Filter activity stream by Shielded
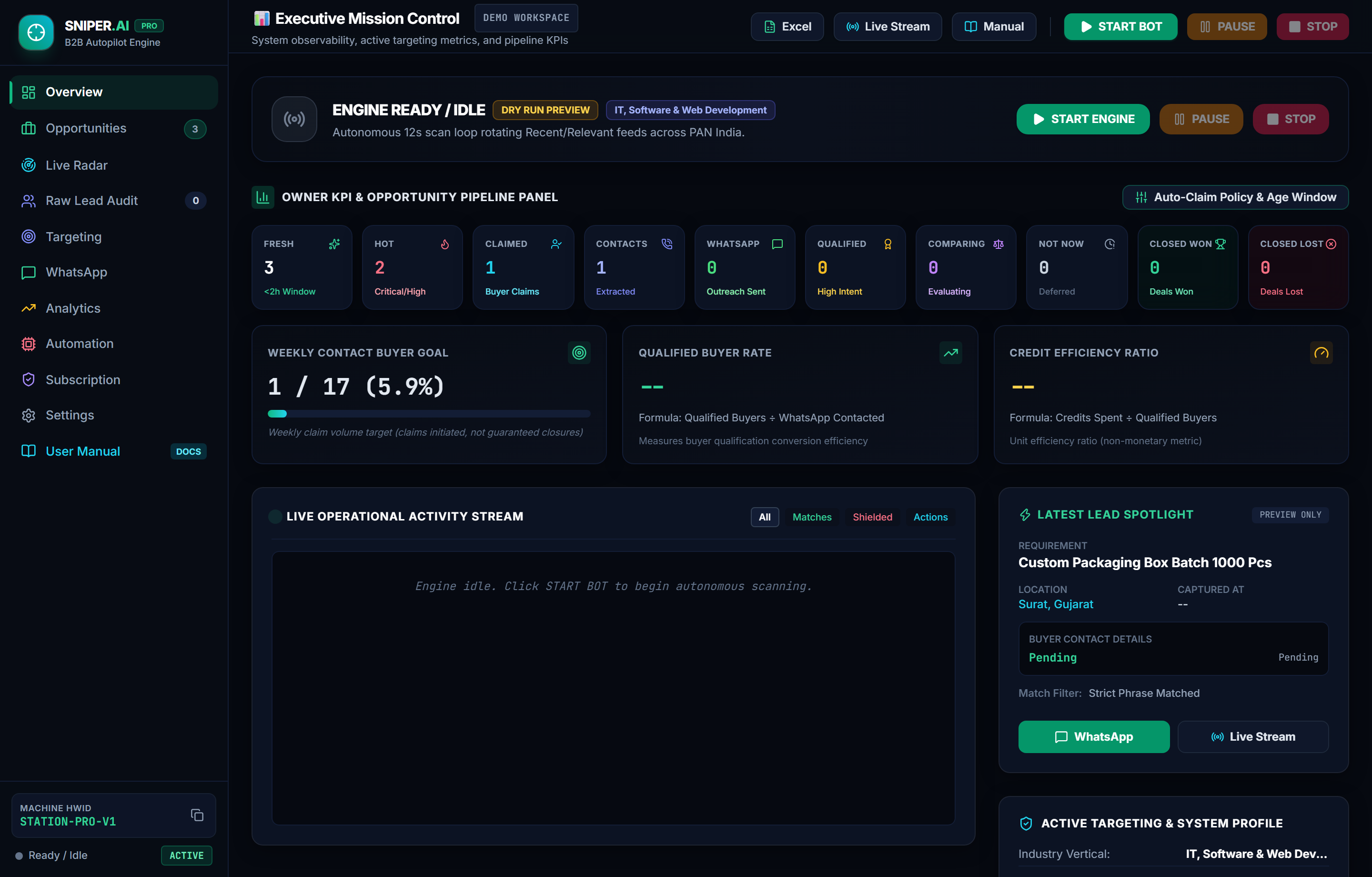This screenshot has width=1372, height=877. coord(872,517)
